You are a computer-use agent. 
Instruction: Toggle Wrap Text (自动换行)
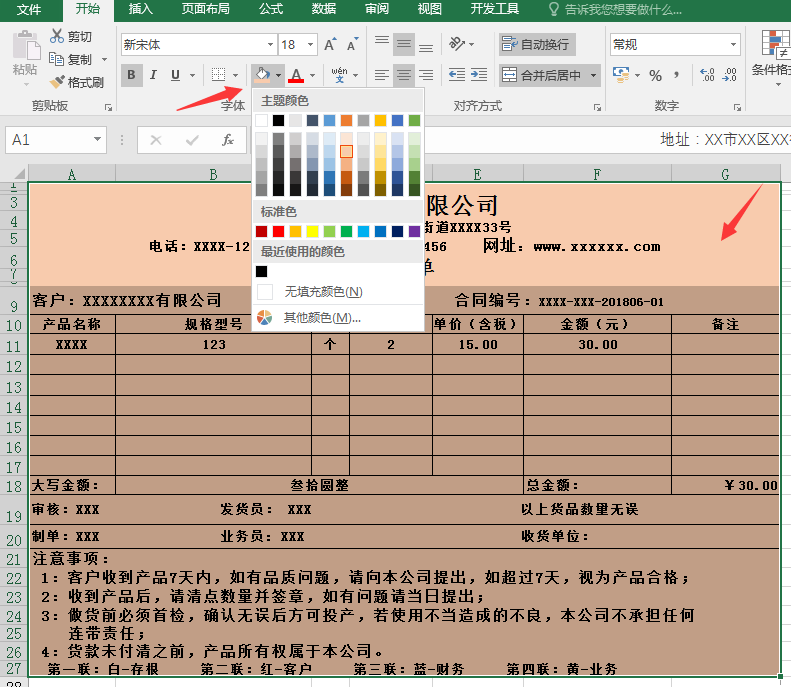537,44
